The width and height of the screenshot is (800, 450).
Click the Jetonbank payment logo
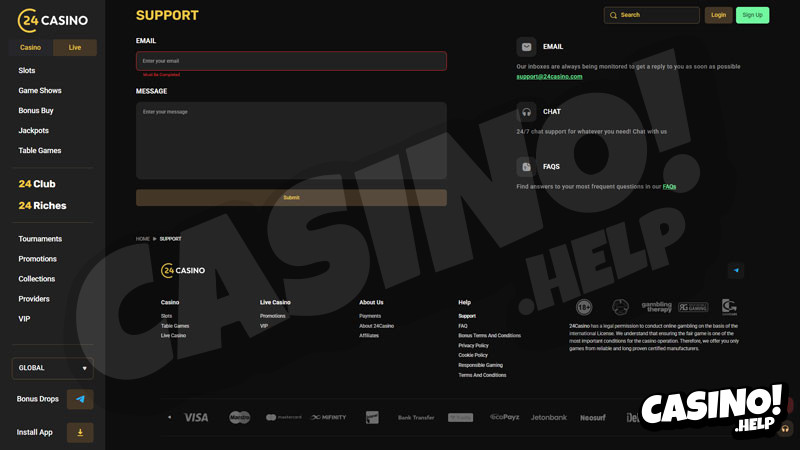(x=548, y=417)
